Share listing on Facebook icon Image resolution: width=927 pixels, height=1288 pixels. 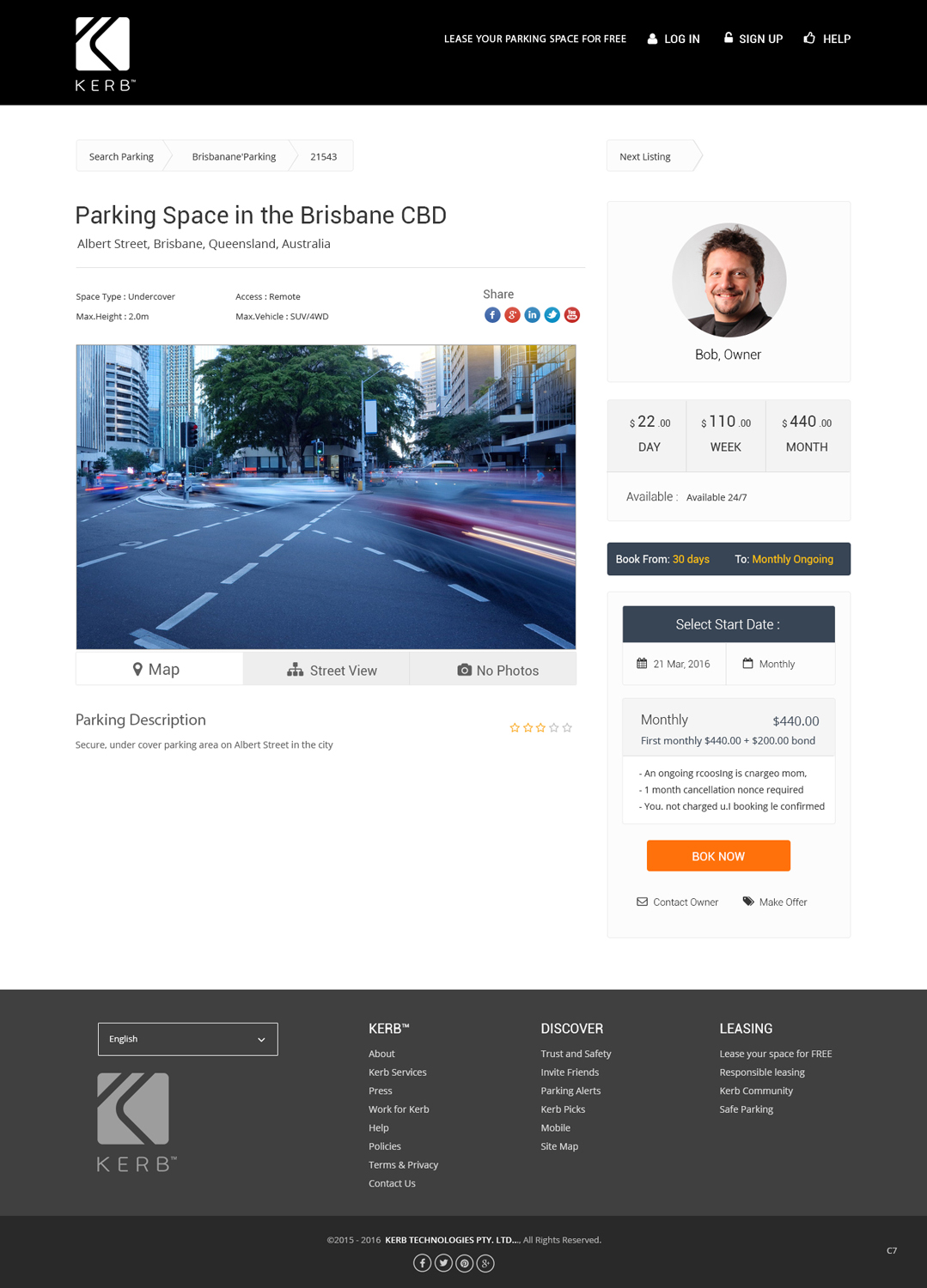(x=492, y=315)
